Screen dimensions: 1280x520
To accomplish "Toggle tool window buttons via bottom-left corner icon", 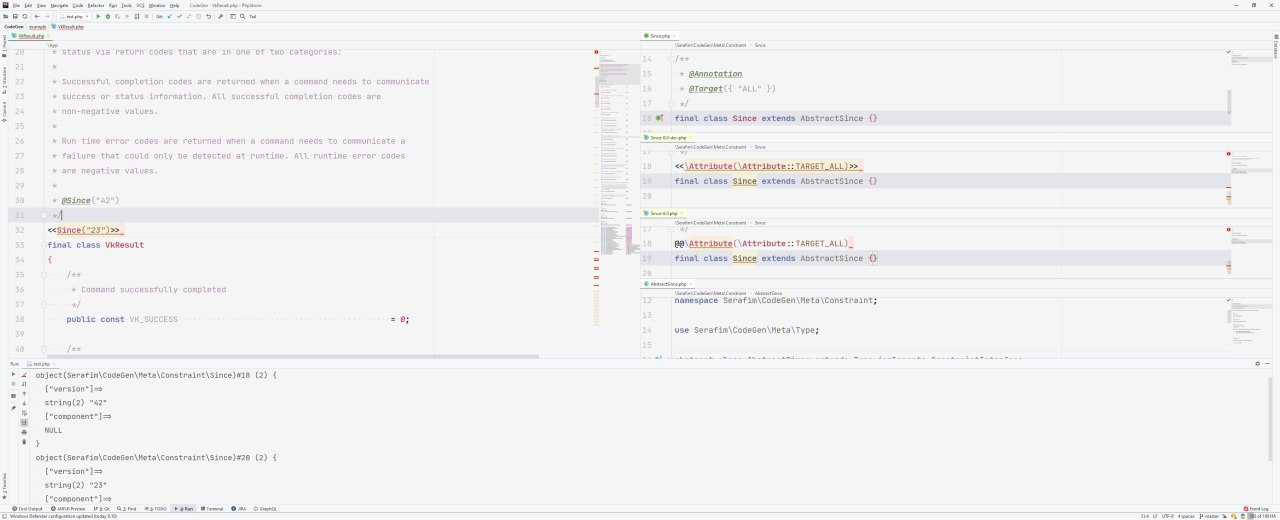I will click(4, 516).
